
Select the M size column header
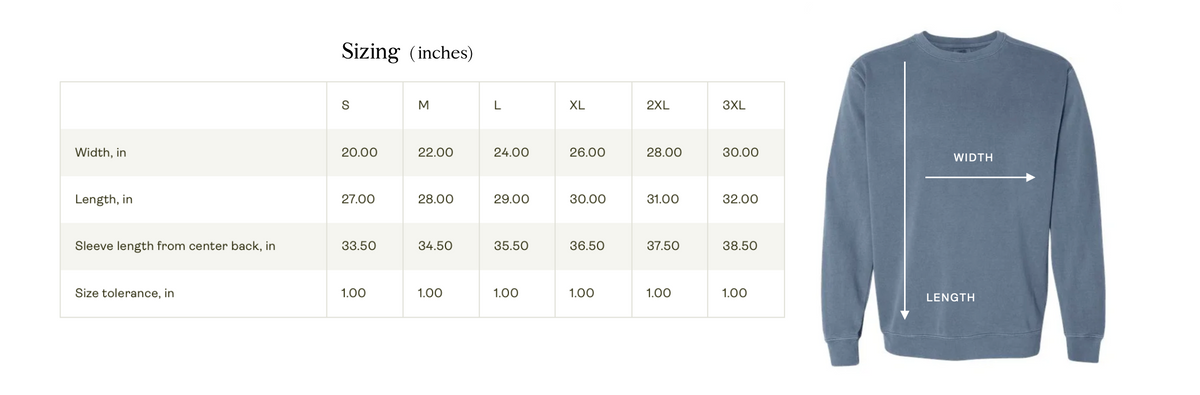423,106
